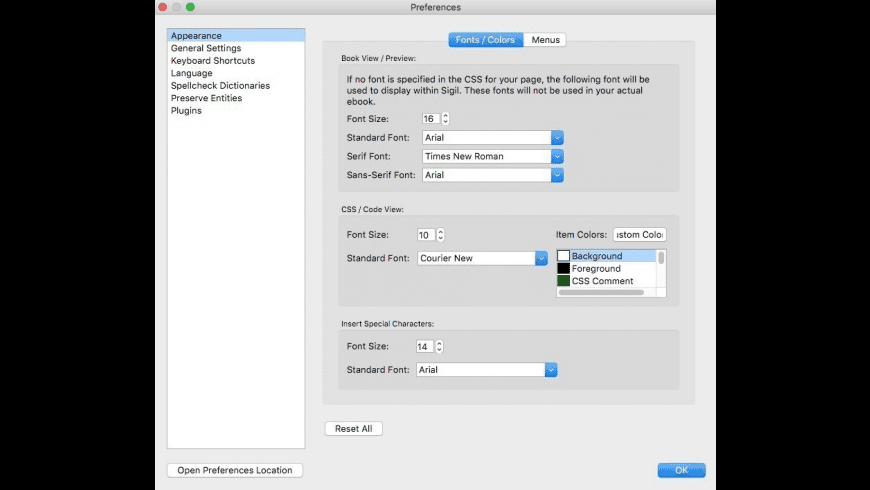Click Code View font size stepper
Image resolution: width=870 pixels, height=490 pixels.
(440, 235)
